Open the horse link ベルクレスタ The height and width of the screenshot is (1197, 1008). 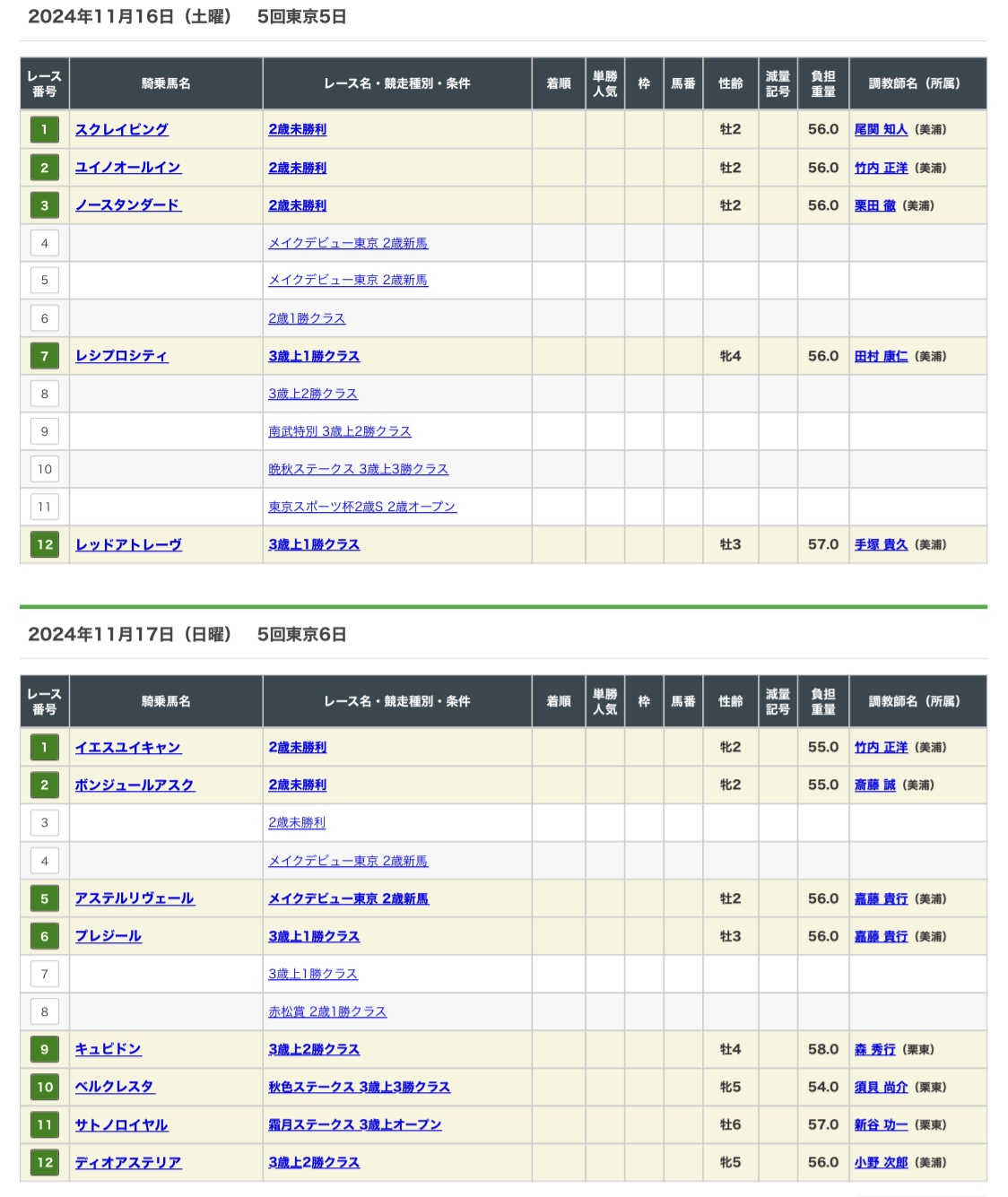click(x=114, y=1087)
